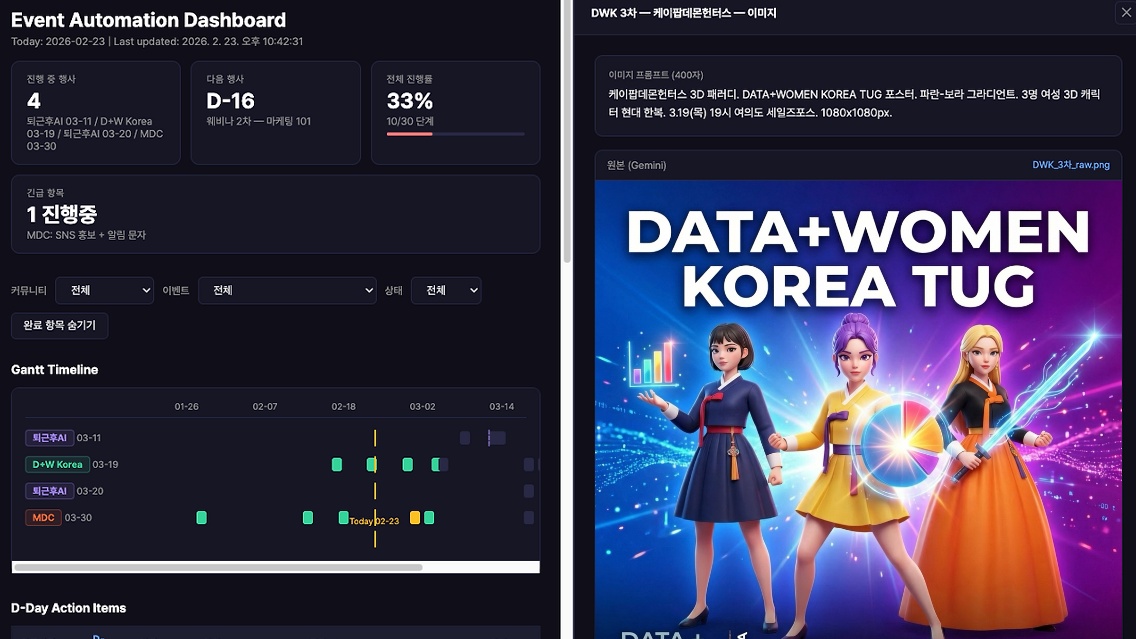Click the 다음 행사 D-16 card
This screenshot has height=639, width=1136.
tap(275, 113)
